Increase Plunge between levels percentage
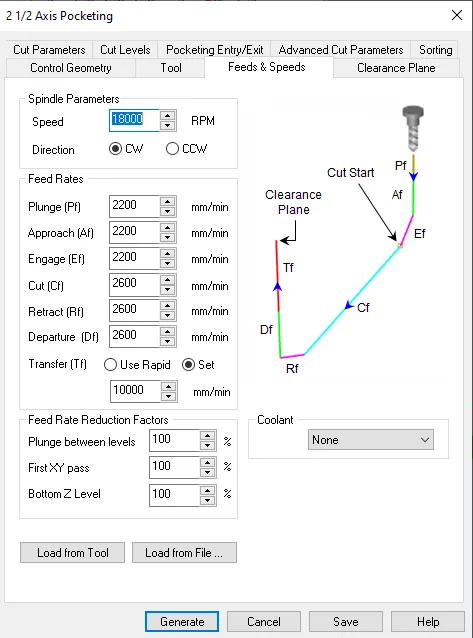Viewport: 473px width, 638px height. click(x=208, y=435)
